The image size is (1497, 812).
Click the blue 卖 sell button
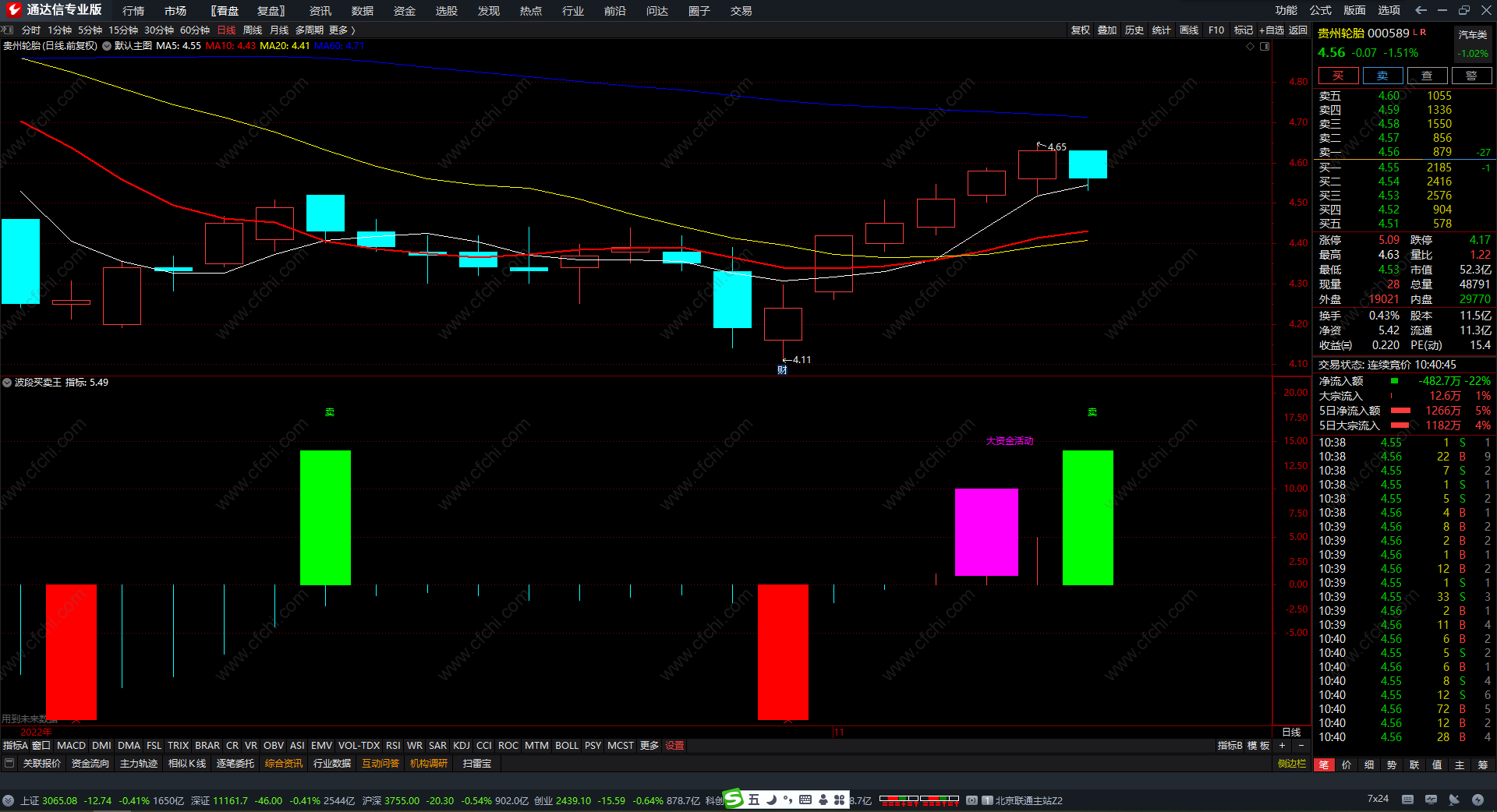tap(1383, 76)
